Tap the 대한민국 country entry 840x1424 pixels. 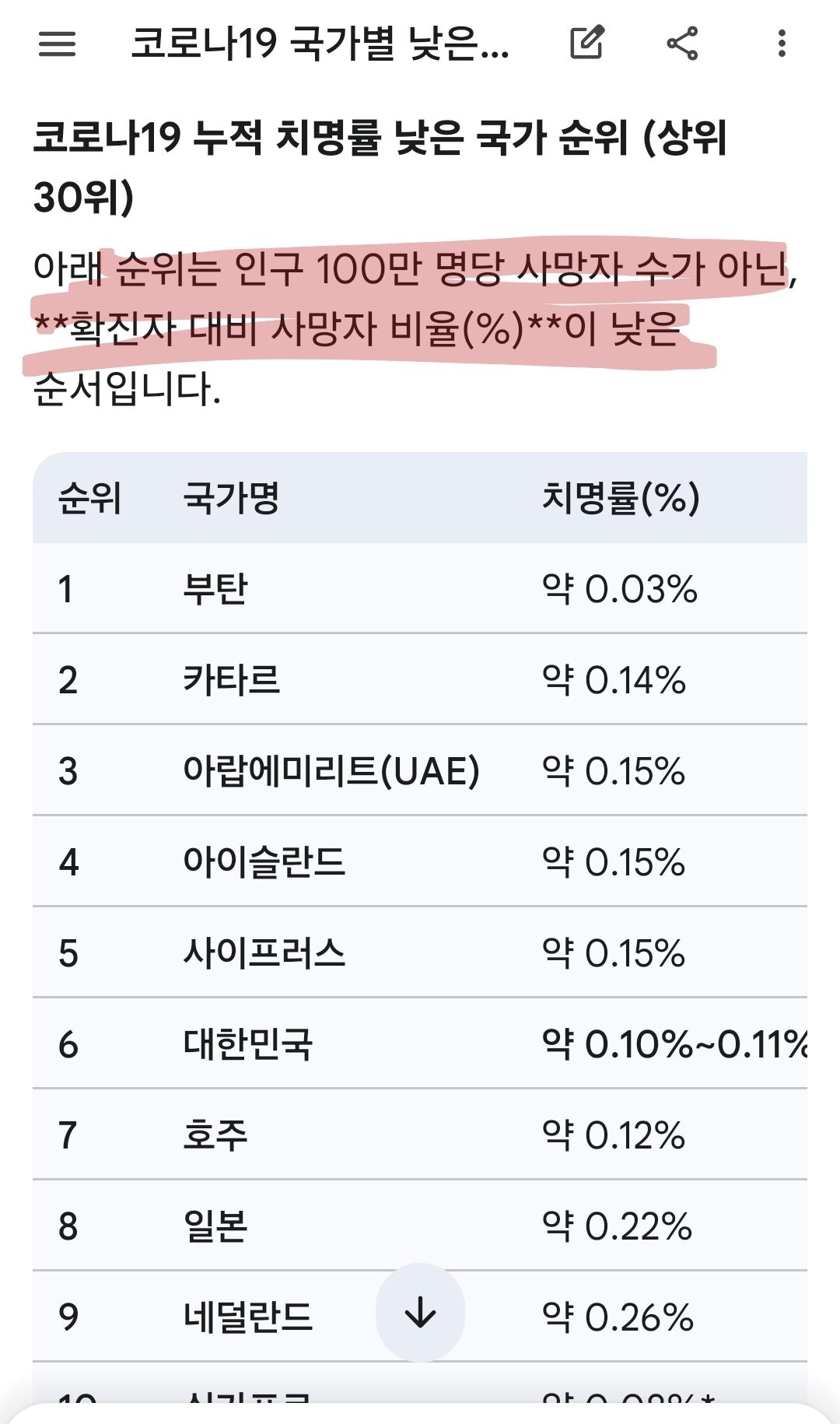click(247, 1044)
